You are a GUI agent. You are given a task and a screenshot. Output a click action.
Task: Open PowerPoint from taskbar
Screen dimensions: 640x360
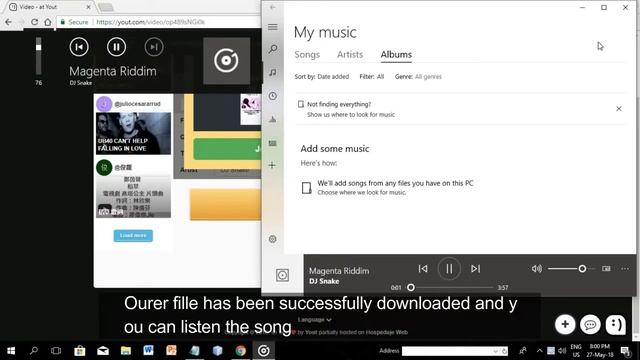pyautogui.click(x=171, y=351)
